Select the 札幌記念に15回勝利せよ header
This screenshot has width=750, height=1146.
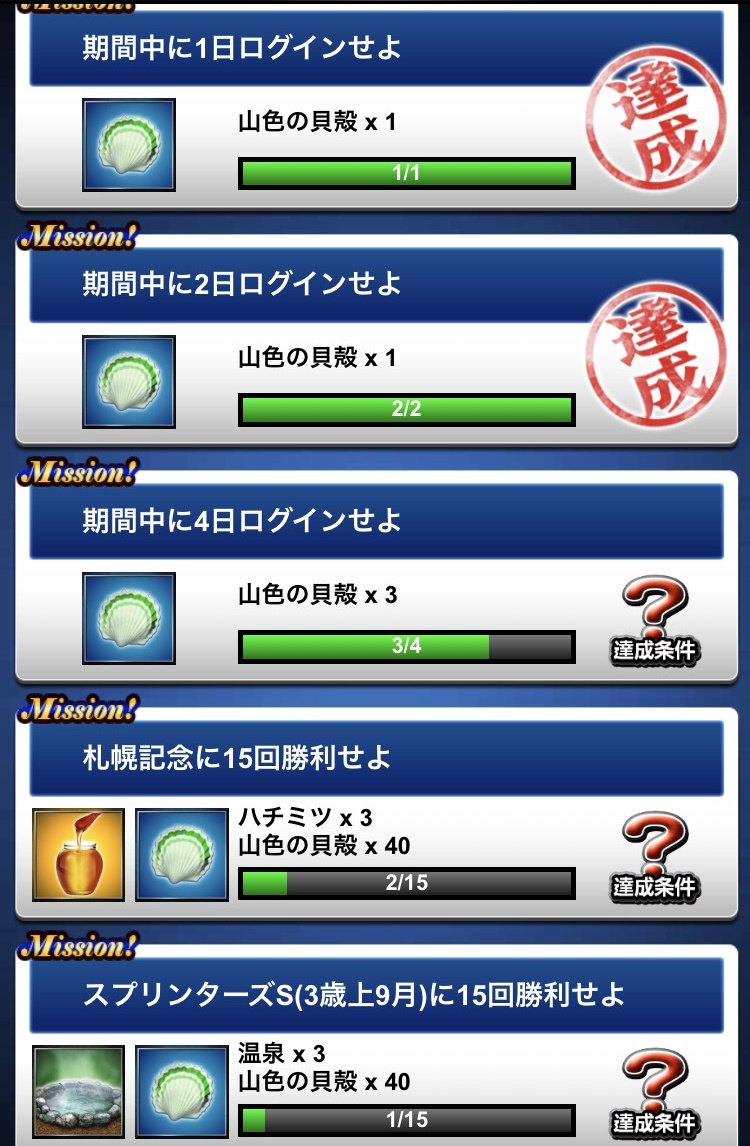[x=376, y=758]
